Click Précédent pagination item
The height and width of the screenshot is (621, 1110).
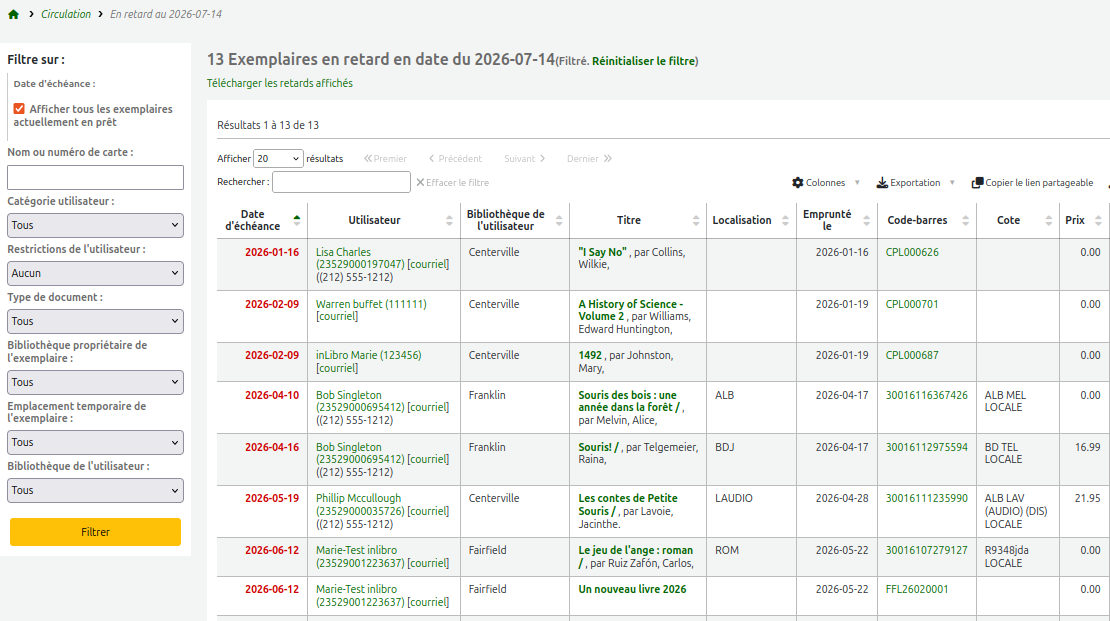pos(455,159)
